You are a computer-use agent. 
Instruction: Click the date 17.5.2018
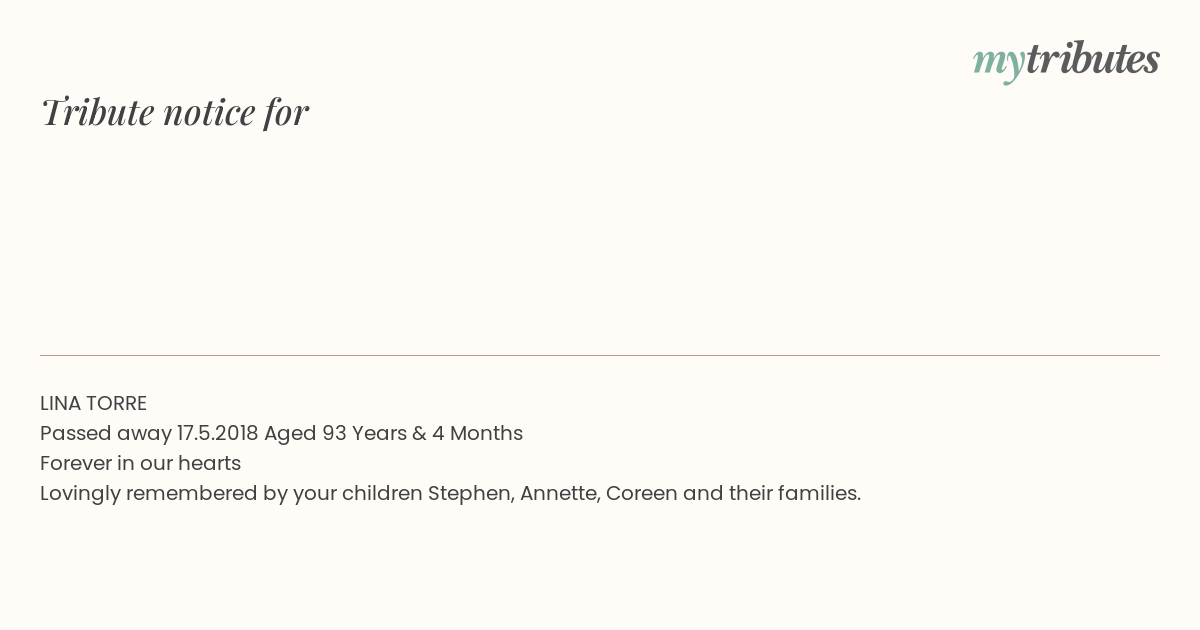pyautogui.click(x=217, y=433)
